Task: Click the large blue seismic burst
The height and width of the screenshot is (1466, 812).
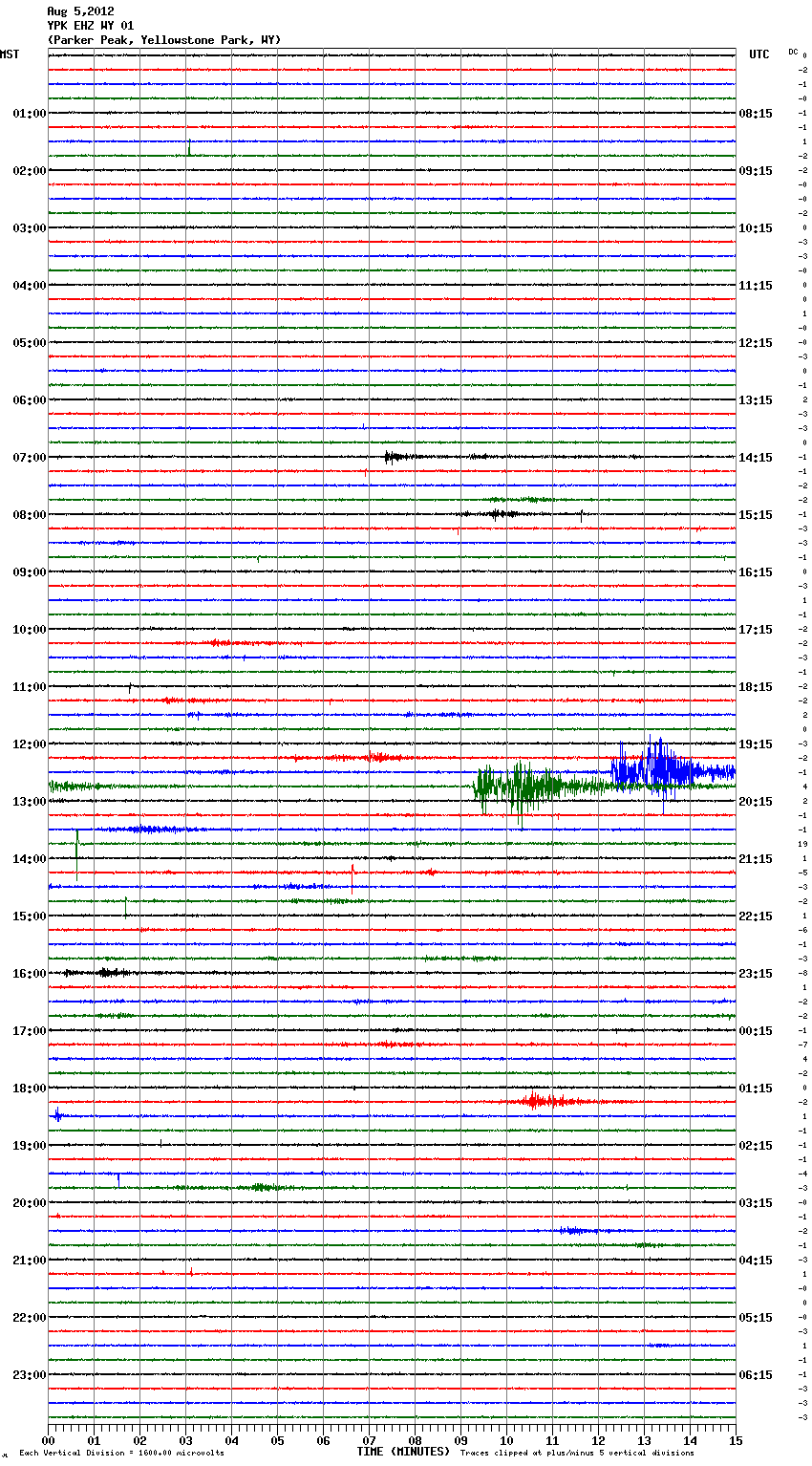Action: pyautogui.click(x=659, y=767)
